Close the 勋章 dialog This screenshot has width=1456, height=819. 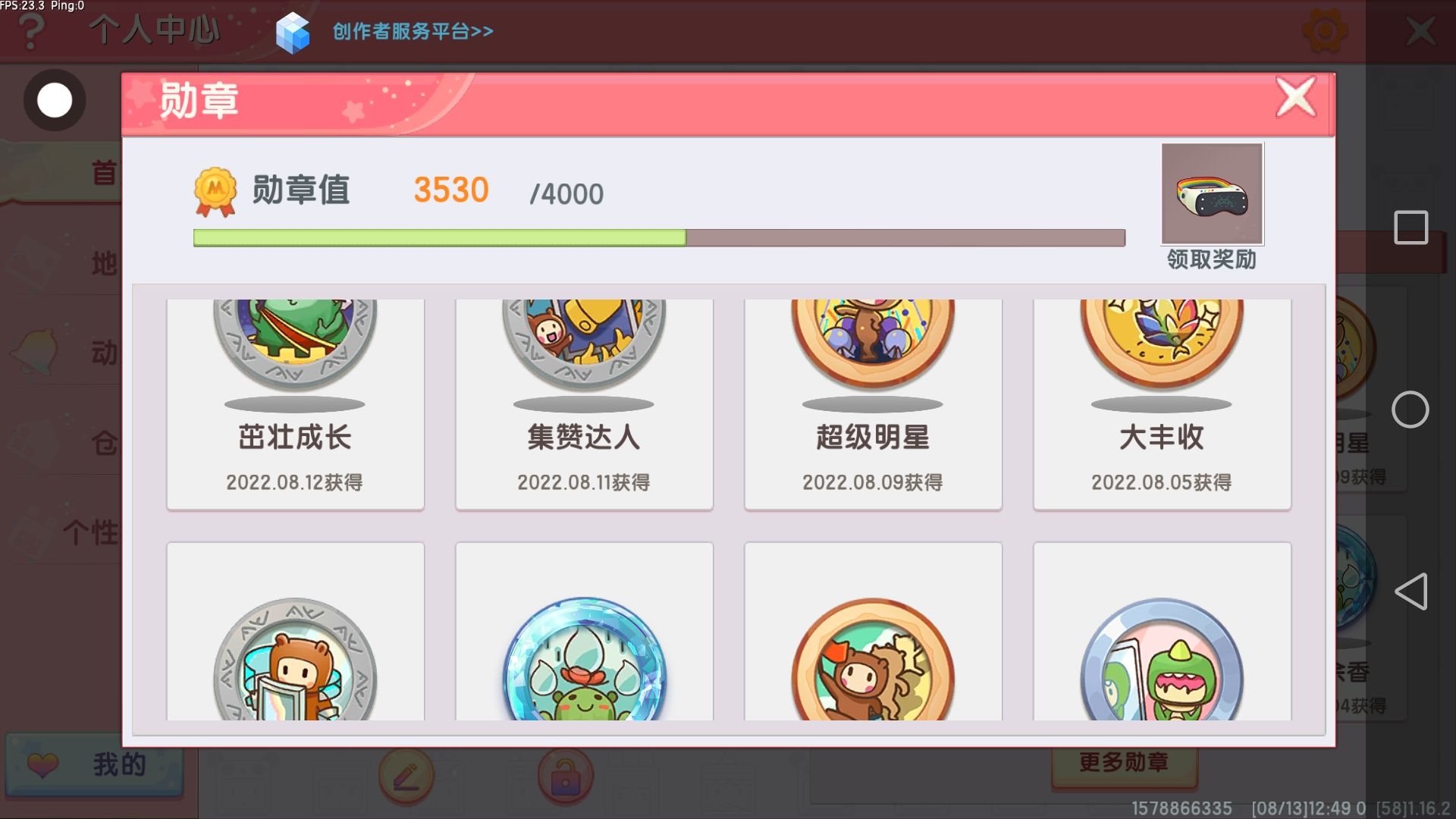1295,98
